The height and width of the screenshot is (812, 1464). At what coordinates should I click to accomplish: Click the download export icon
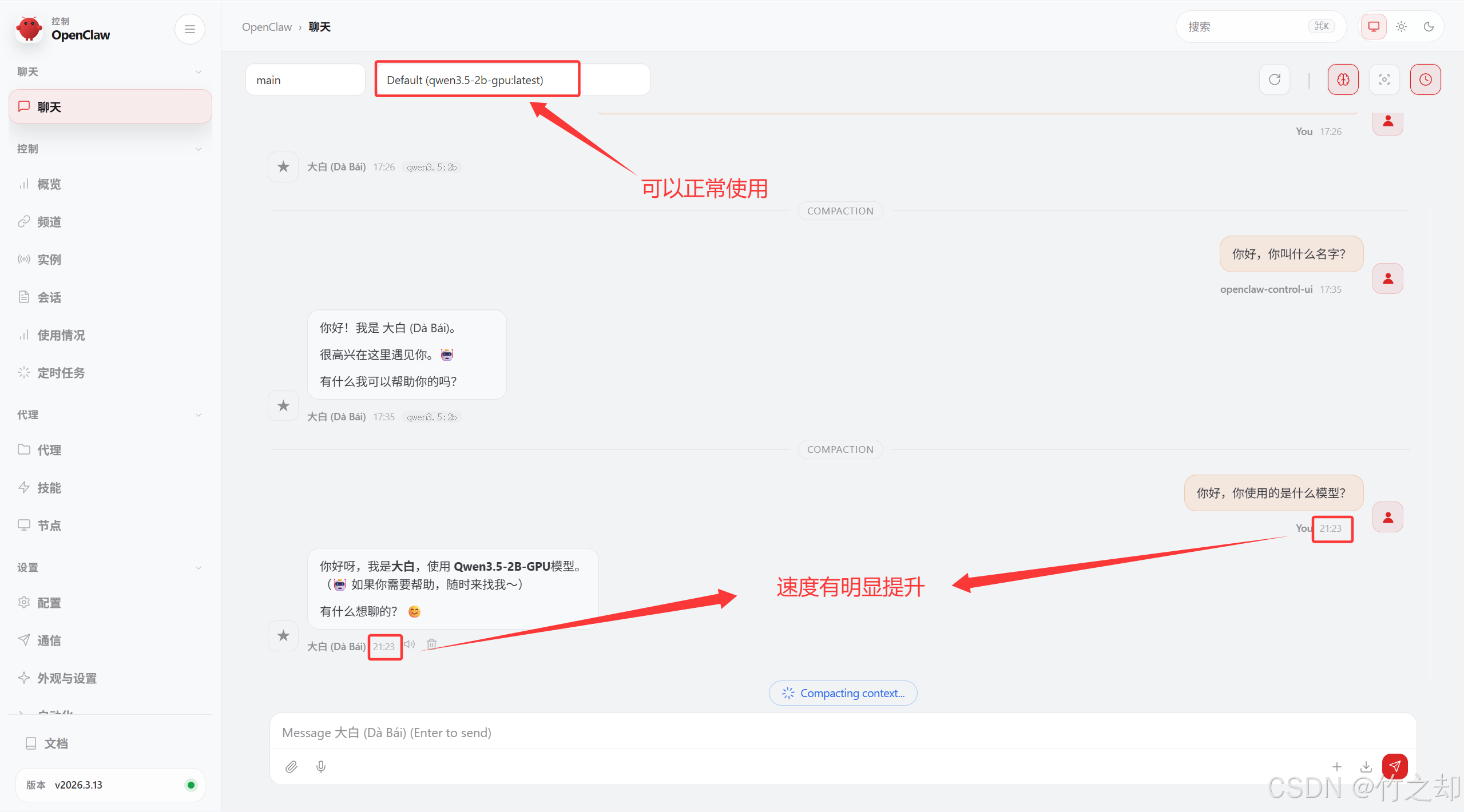point(1366,767)
